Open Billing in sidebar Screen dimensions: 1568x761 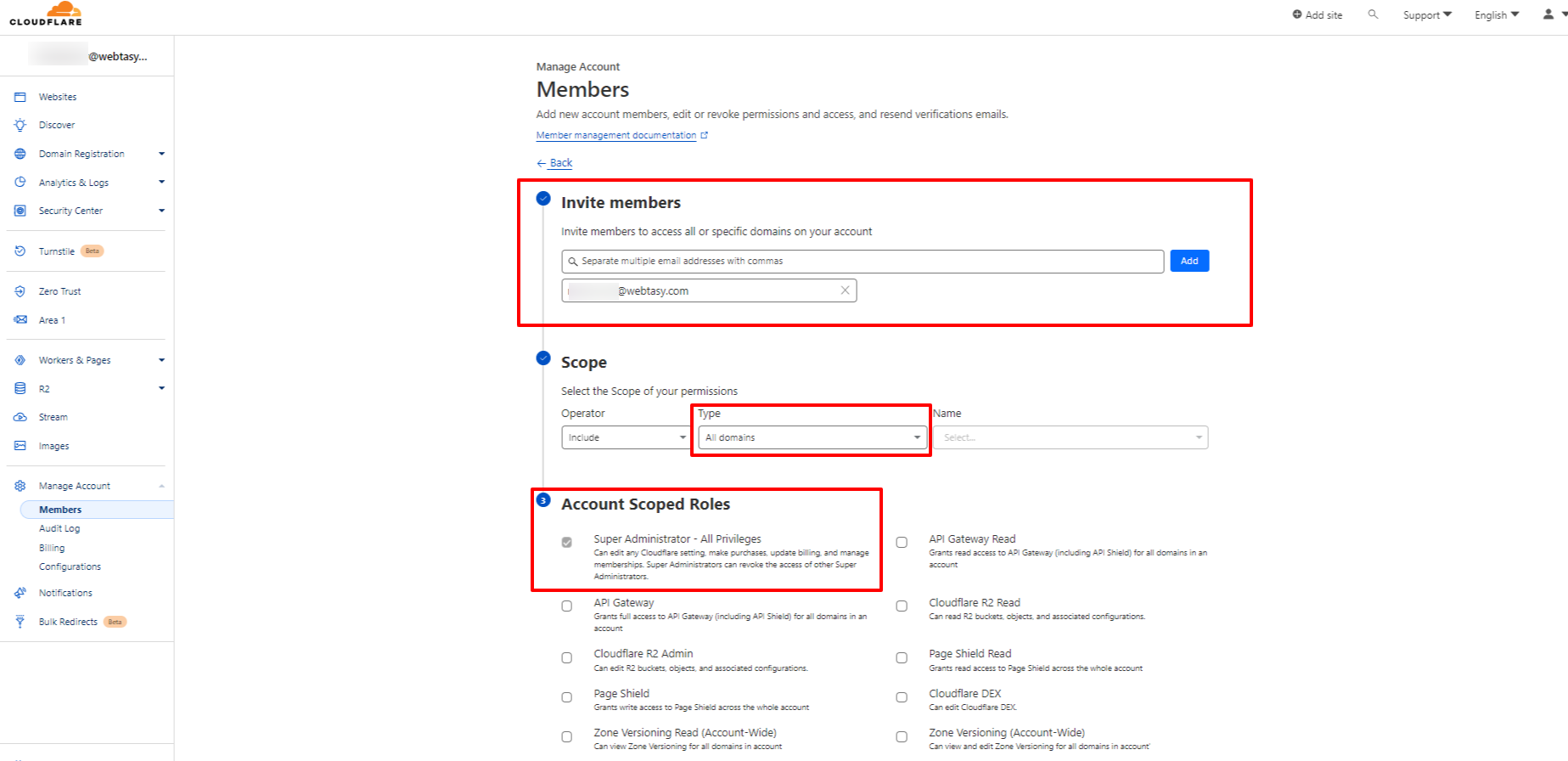pyautogui.click(x=52, y=548)
